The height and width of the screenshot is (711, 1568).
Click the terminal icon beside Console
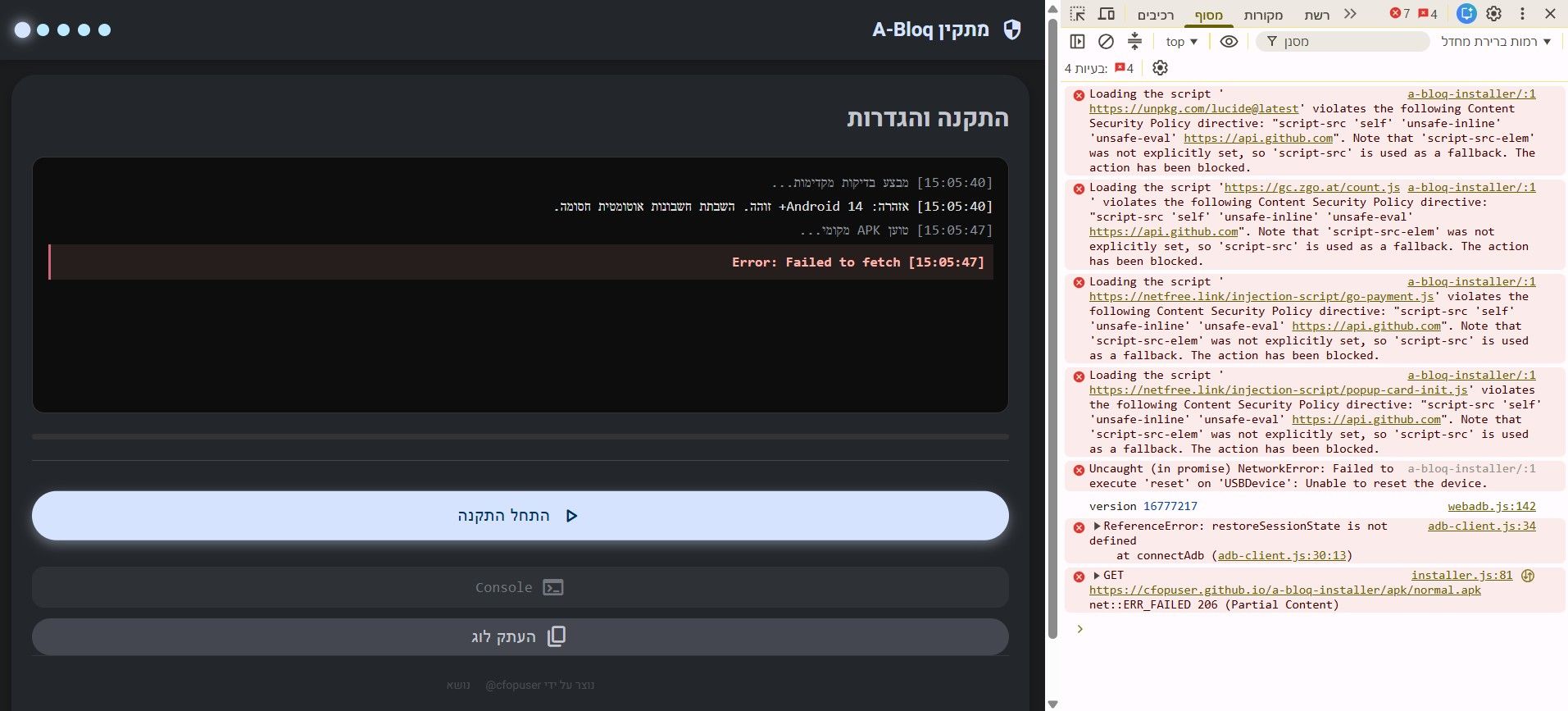point(553,587)
